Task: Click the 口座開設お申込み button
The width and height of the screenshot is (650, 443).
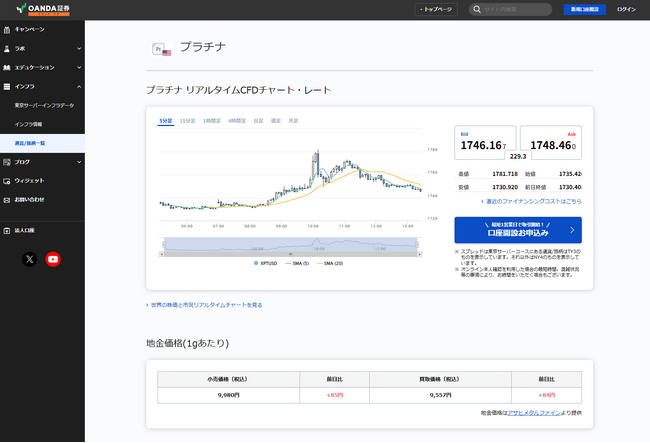Action: (518, 230)
